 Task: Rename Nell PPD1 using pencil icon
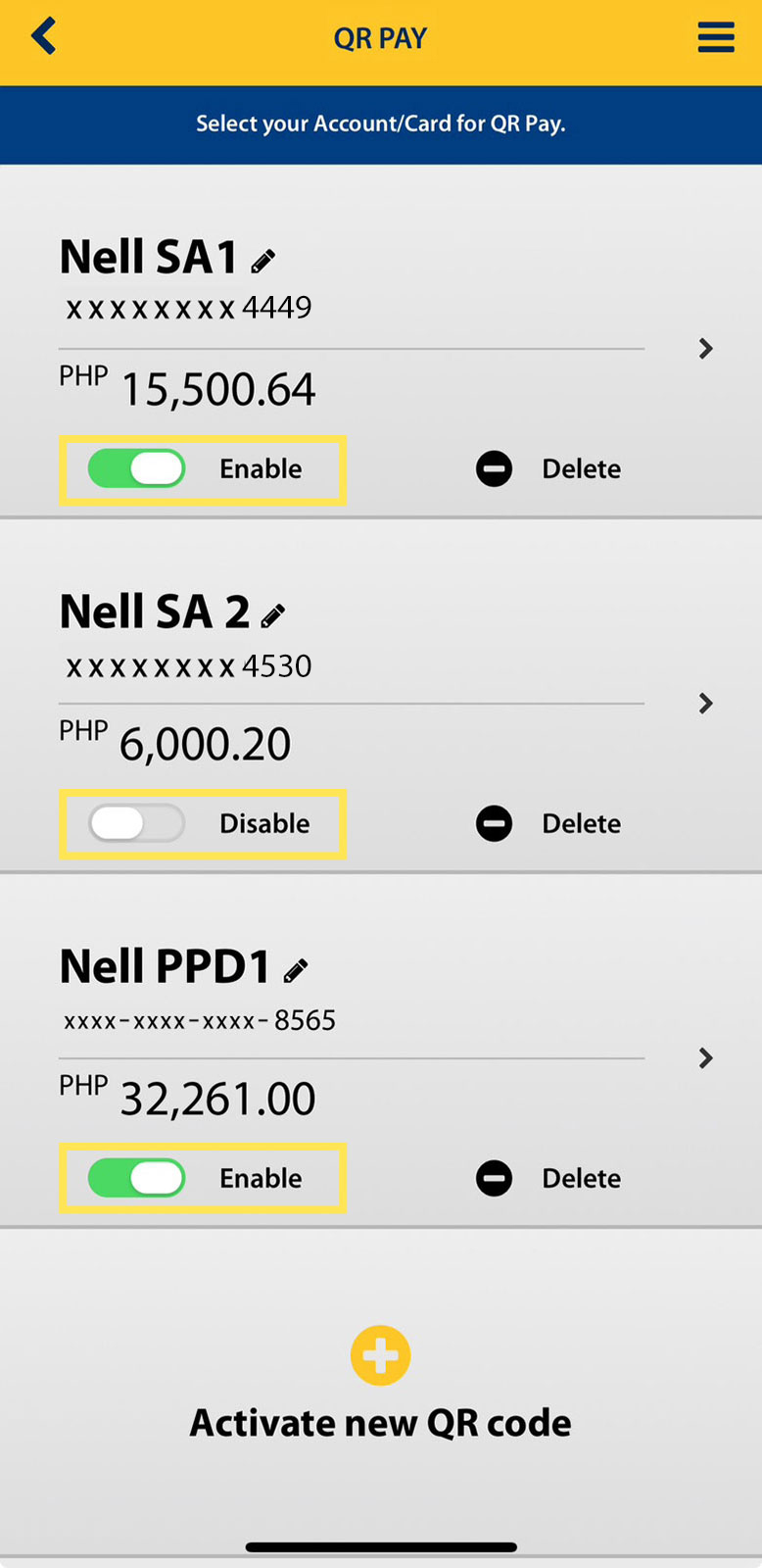296,970
